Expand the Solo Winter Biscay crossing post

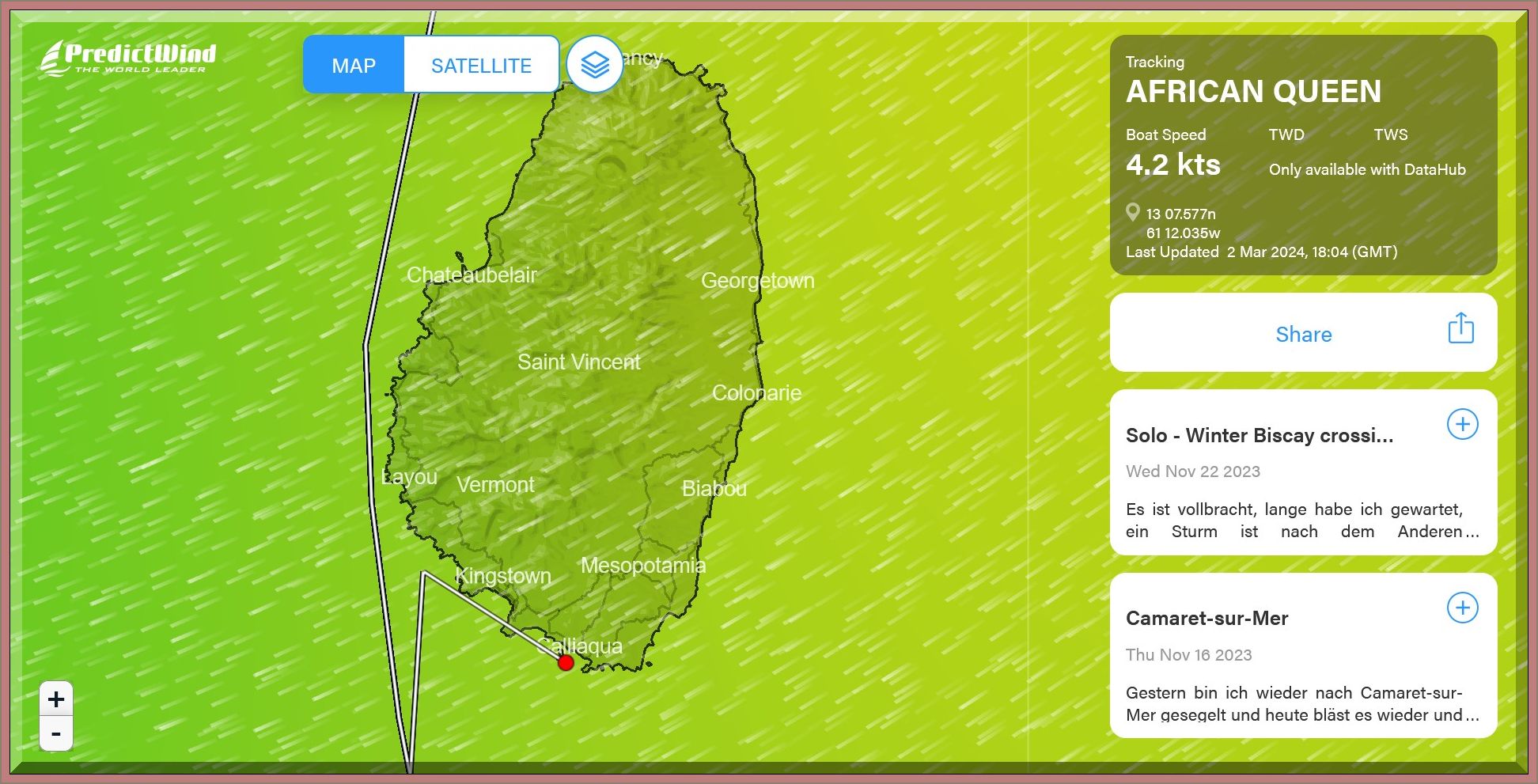click(x=1462, y=425)
